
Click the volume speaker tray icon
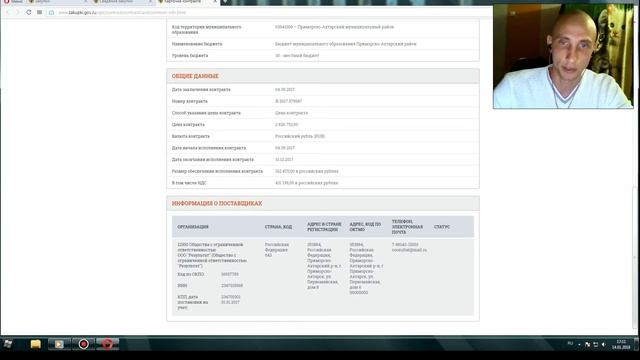604,344
